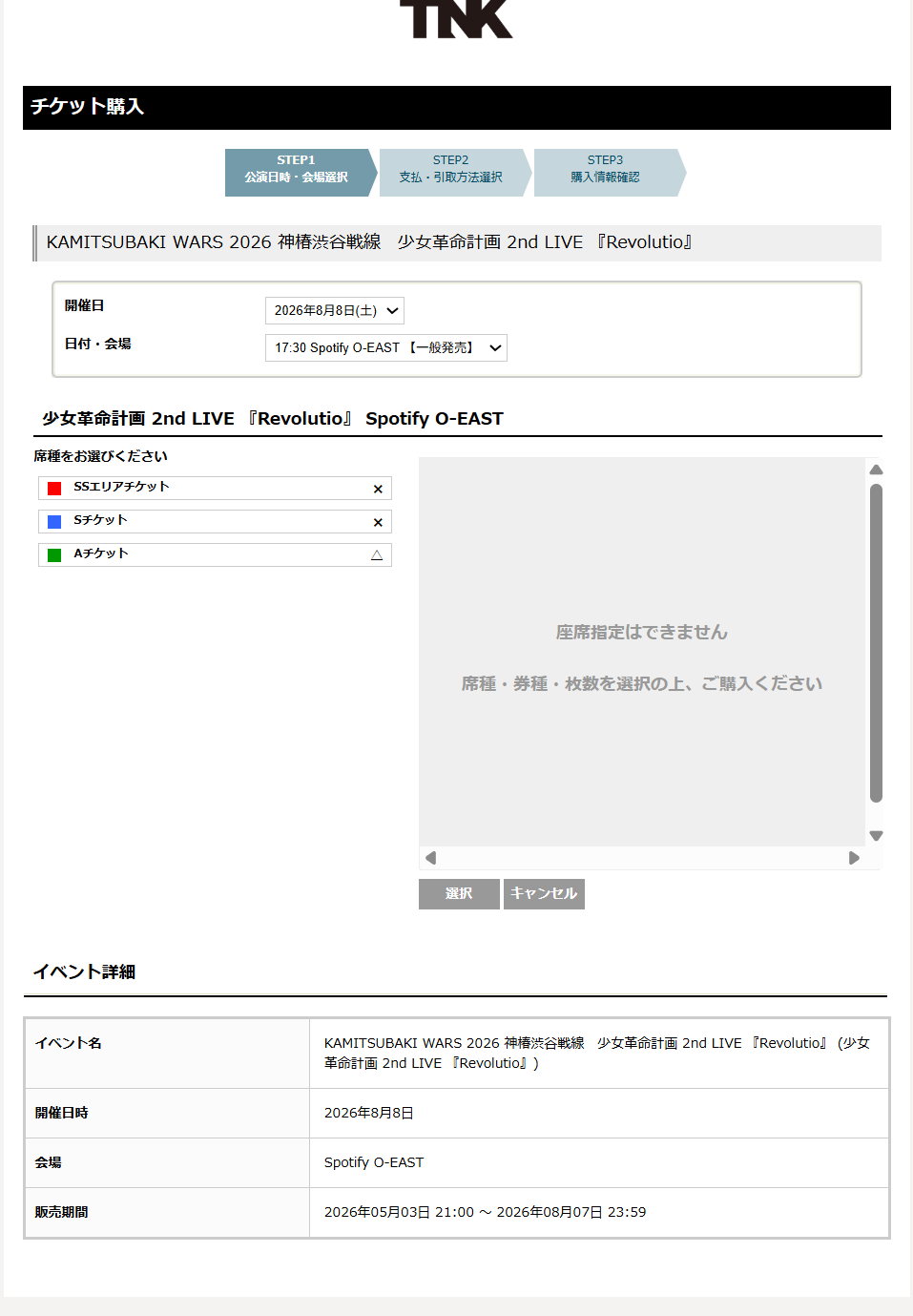Select the Aチケット seat type row
This screenshot has height=1316, width=913.
[215, 554]
